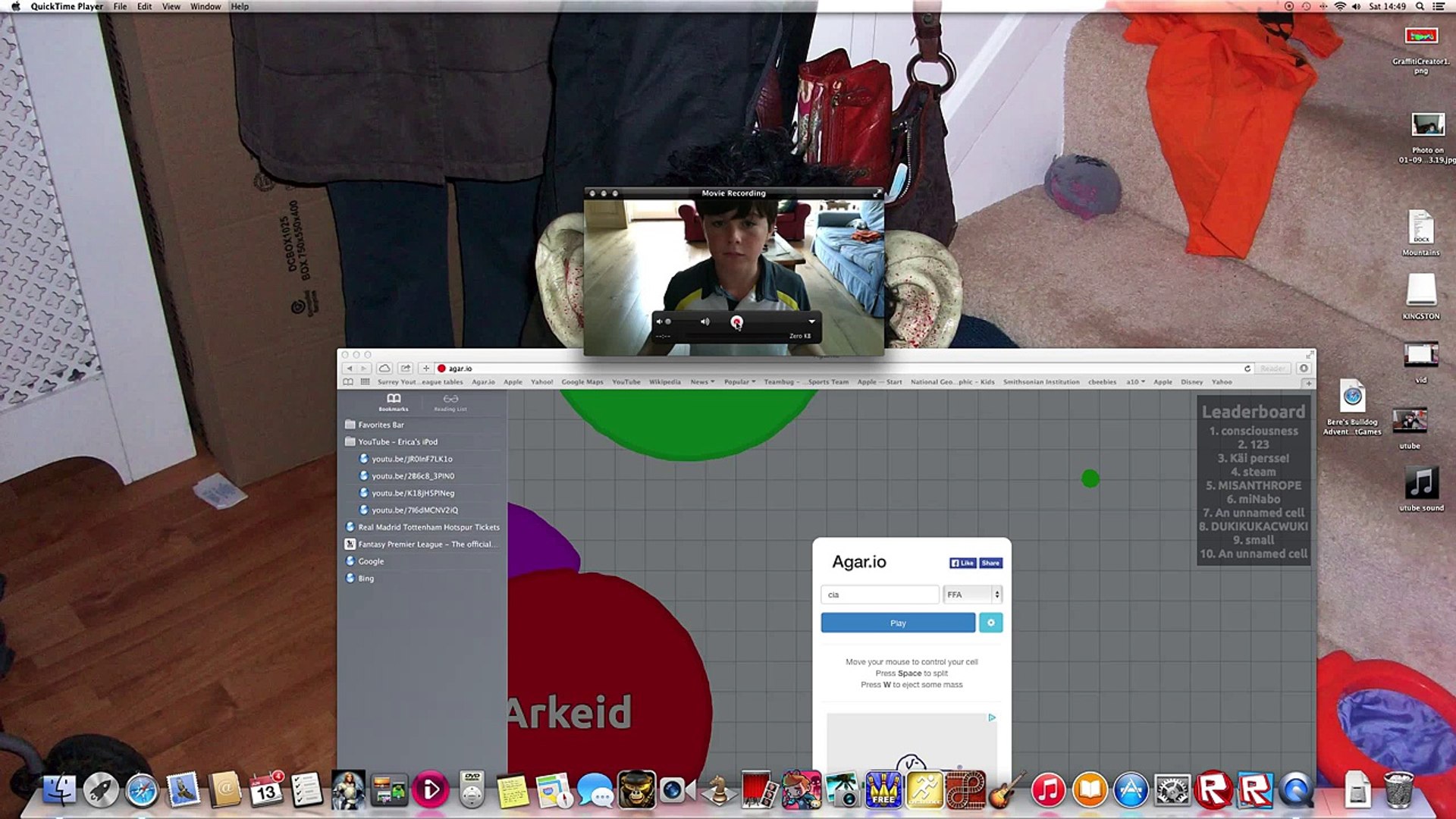Reload the agar.io page
The image size is (1456, 819).
click(1247, 369)
